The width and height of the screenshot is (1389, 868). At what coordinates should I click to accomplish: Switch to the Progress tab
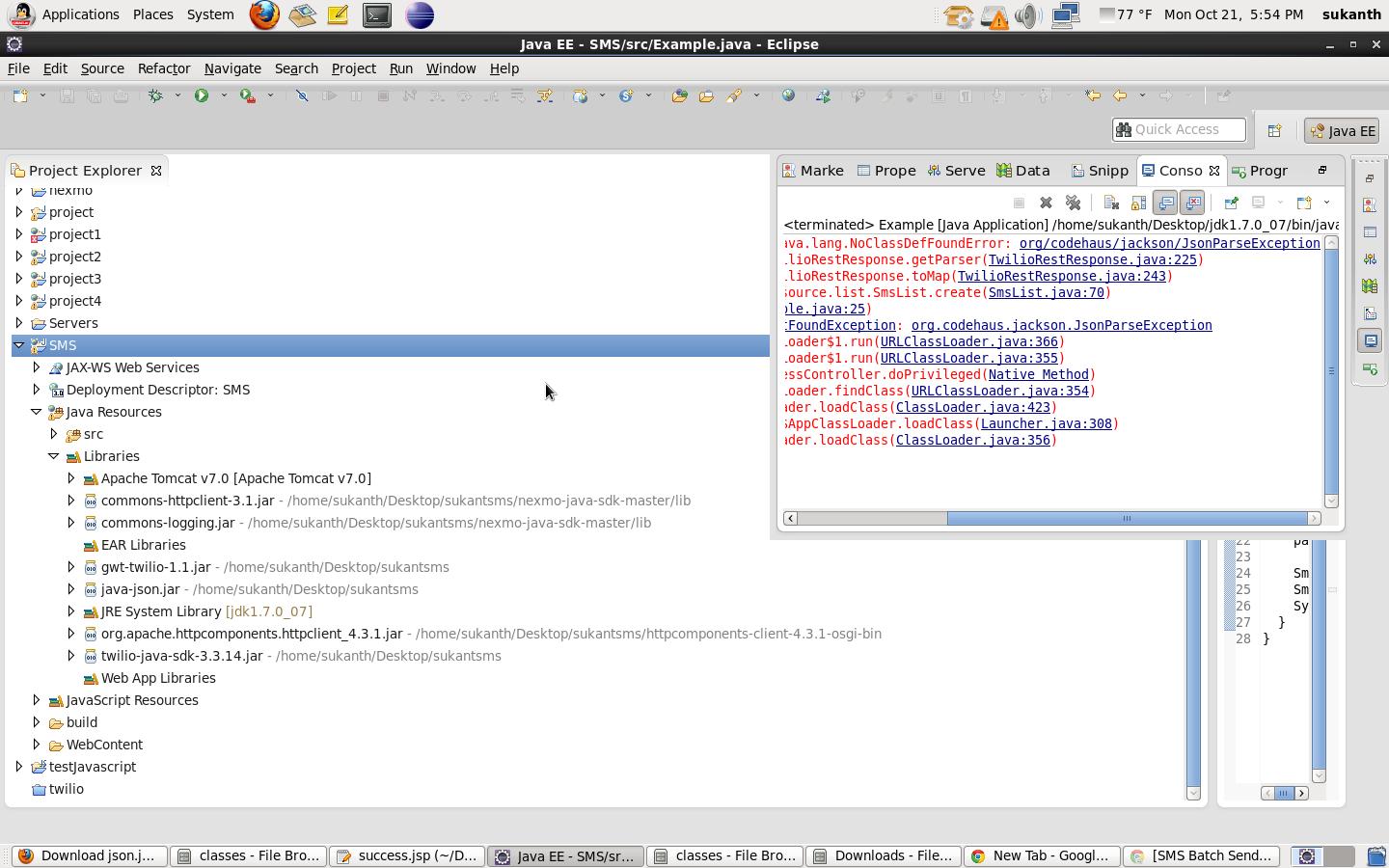coord(1260,171)
